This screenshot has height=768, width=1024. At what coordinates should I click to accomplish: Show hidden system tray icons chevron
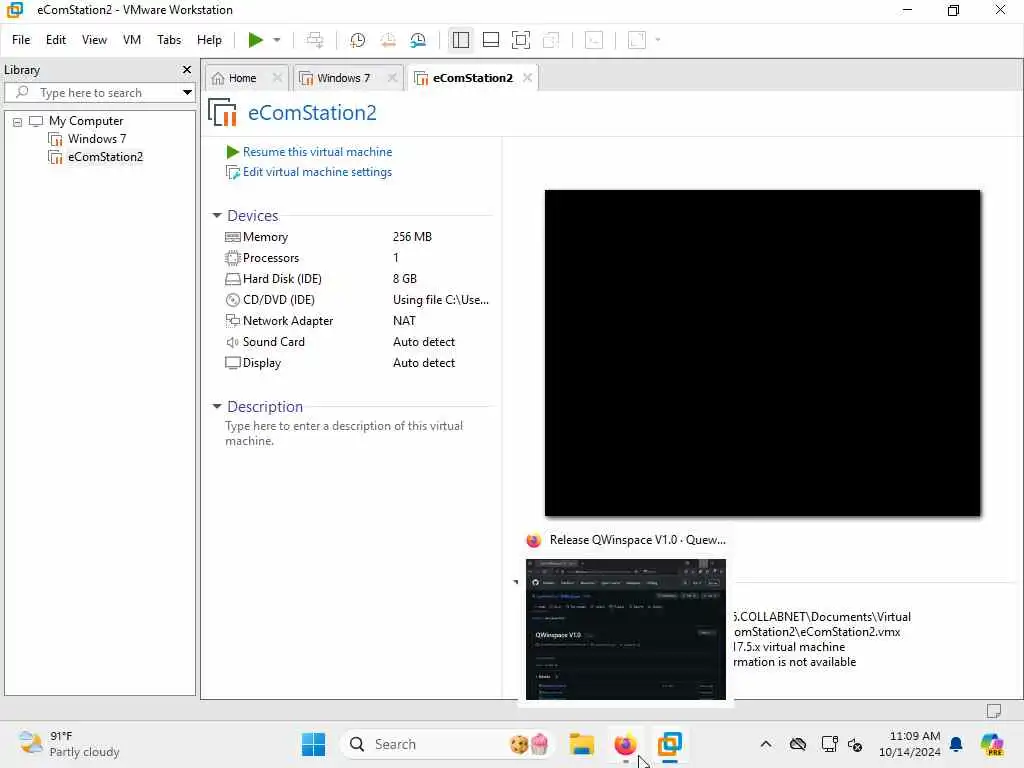pyautogui.click(x=766, y=744)
